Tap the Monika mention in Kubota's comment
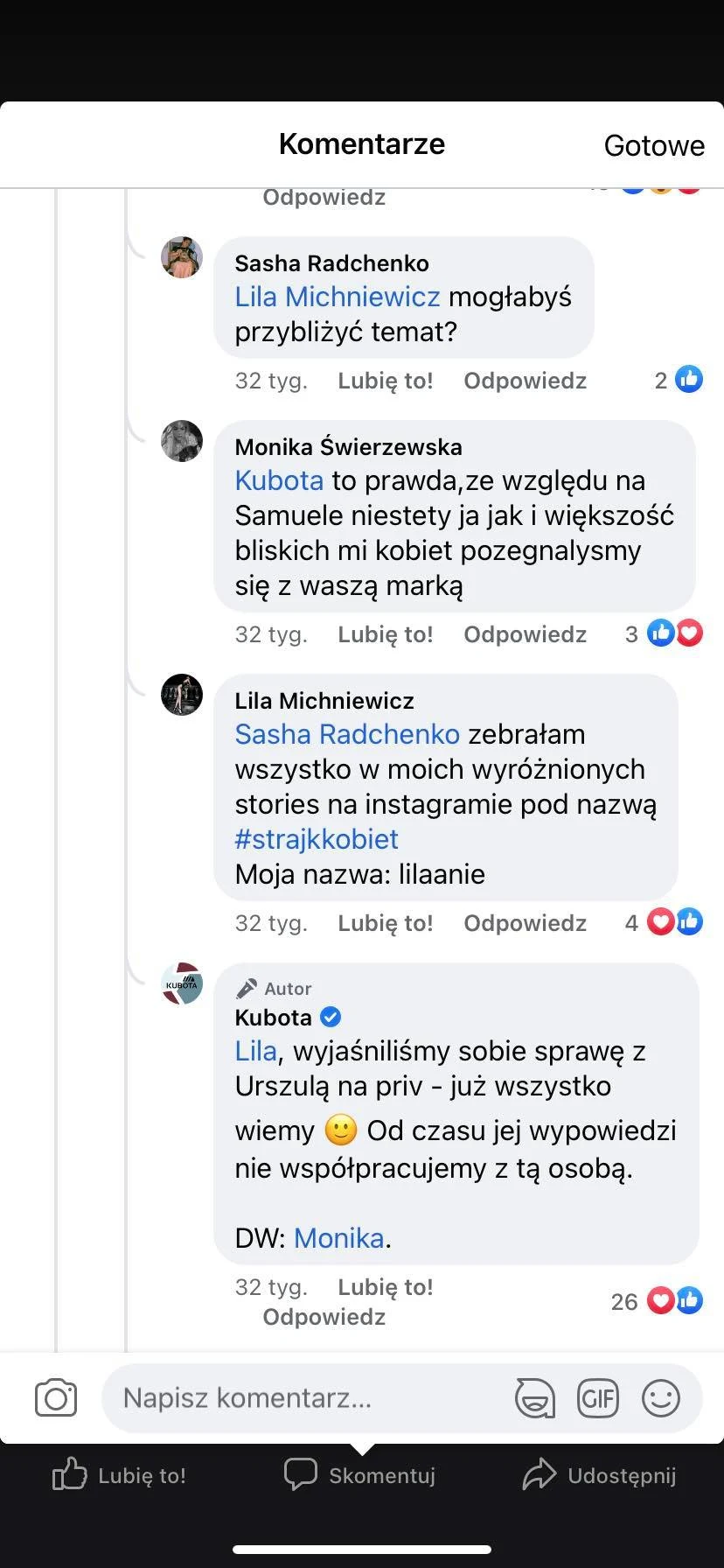Screen dimensions: 724x1568 338,1238
